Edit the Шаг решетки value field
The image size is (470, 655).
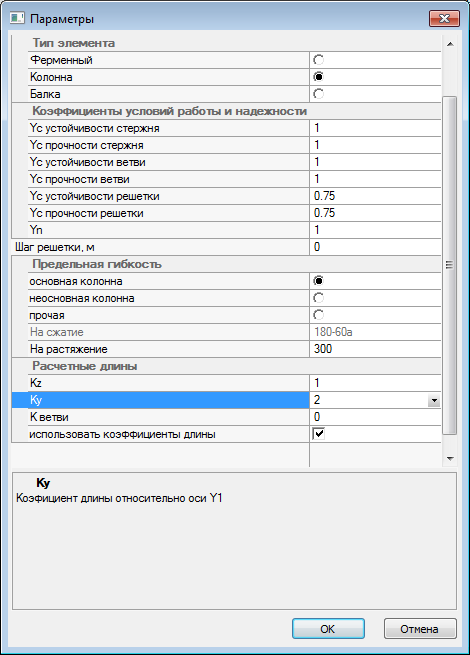(x=375, y=247)
